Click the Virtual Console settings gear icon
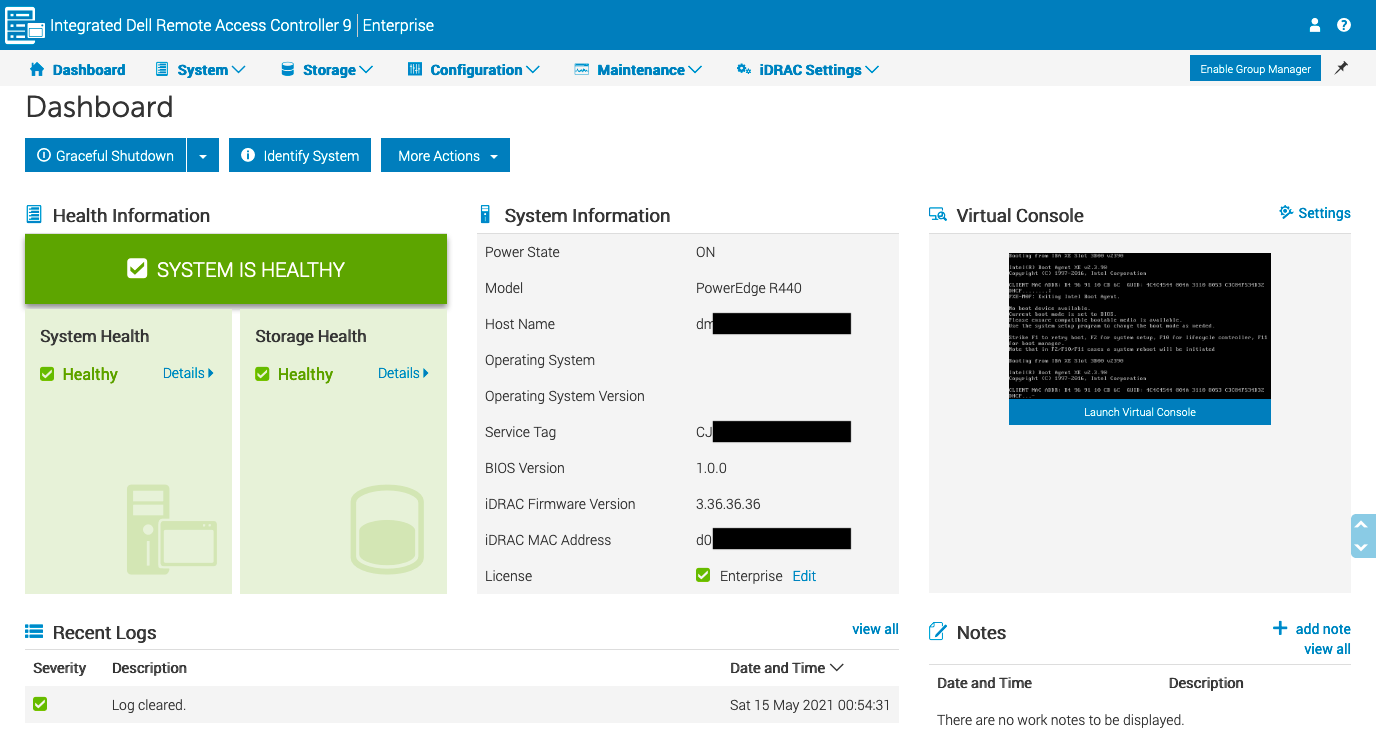Screen dimensions: 1376x750 tap(1286, 213)
